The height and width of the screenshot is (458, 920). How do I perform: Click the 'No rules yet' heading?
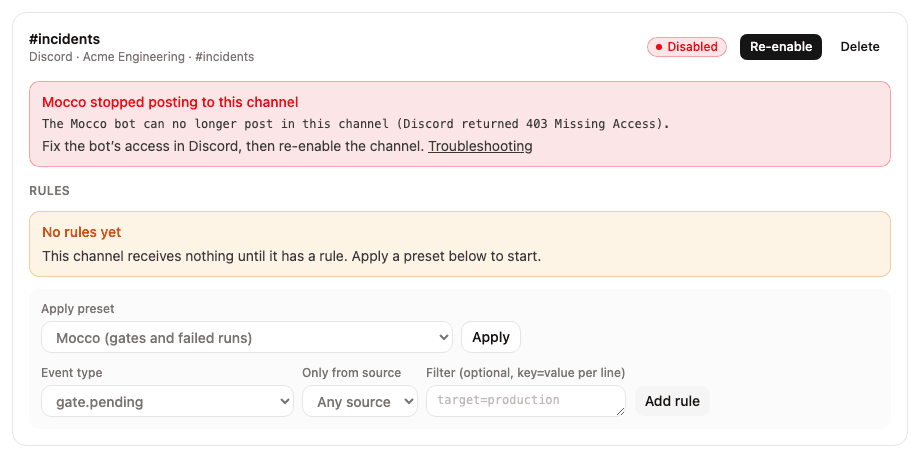pyautogui.click(x=82, y=232)
